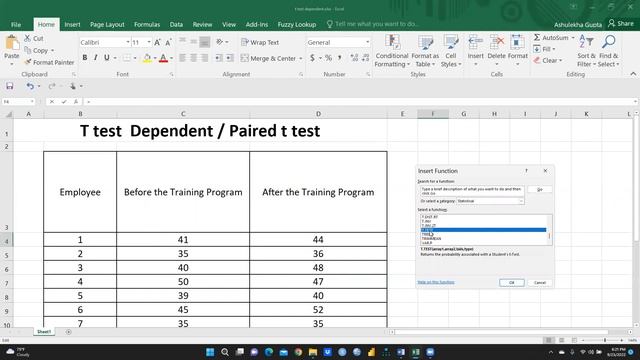Image resolution: width=640 pixels, height=360 pixels.
Task: Open Conditional Formatting menu
Action: [x=392, y=51]
